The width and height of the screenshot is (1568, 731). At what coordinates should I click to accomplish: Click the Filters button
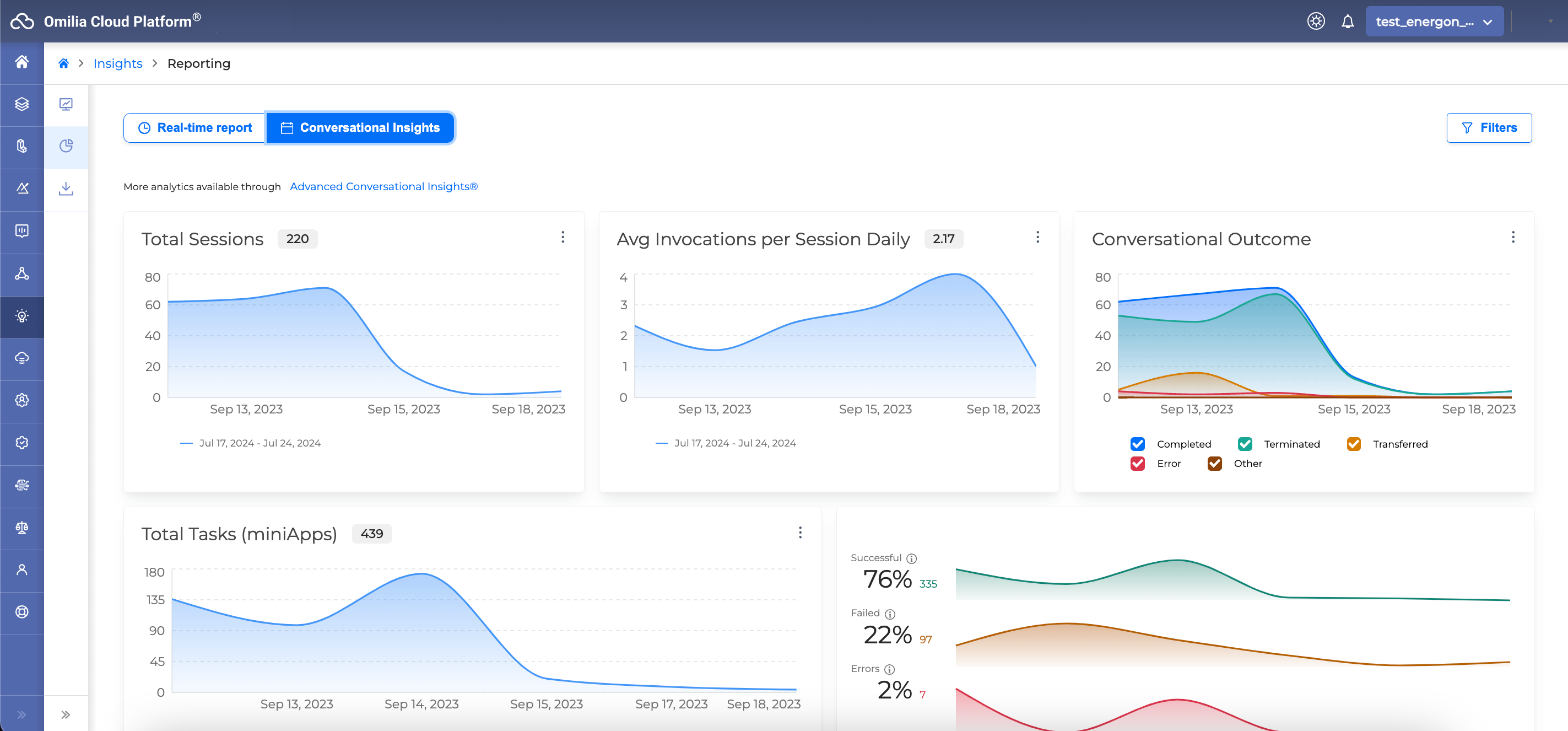click(x=1488, y=128)
